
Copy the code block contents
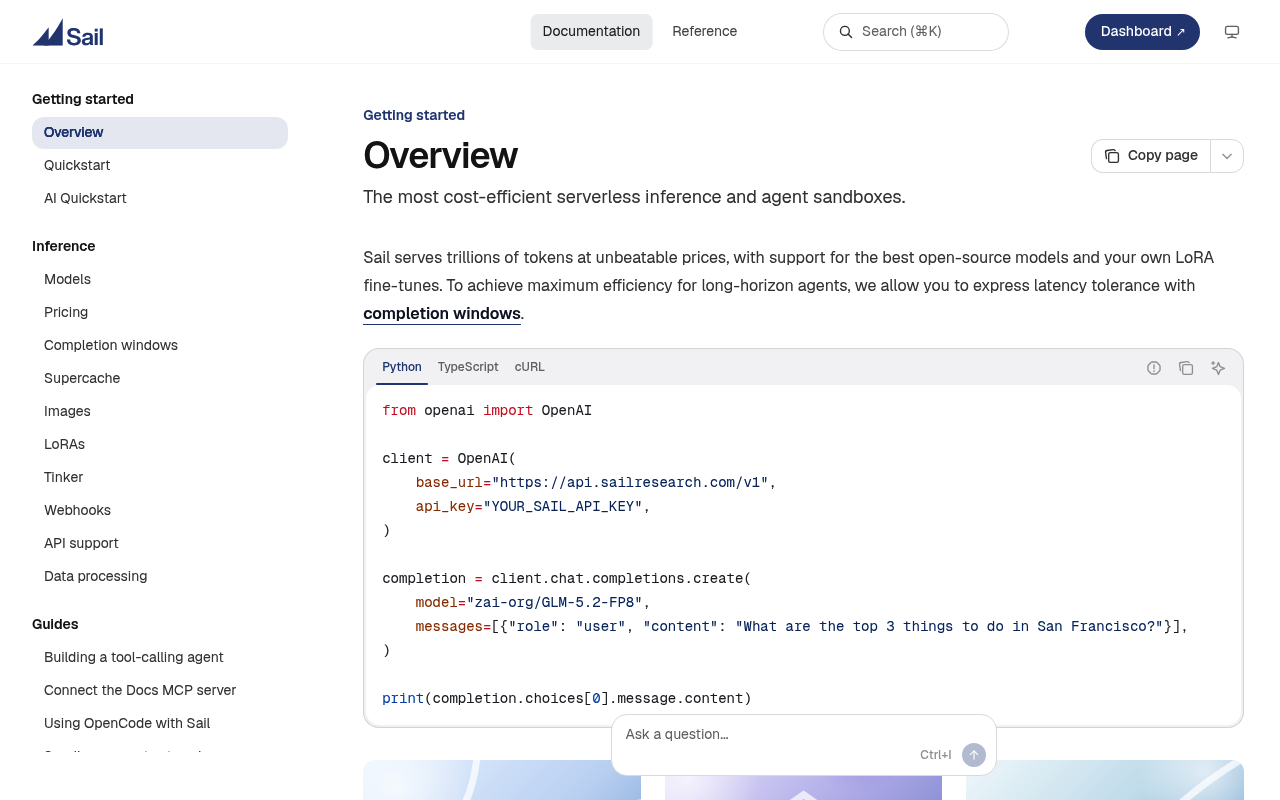1186,368
